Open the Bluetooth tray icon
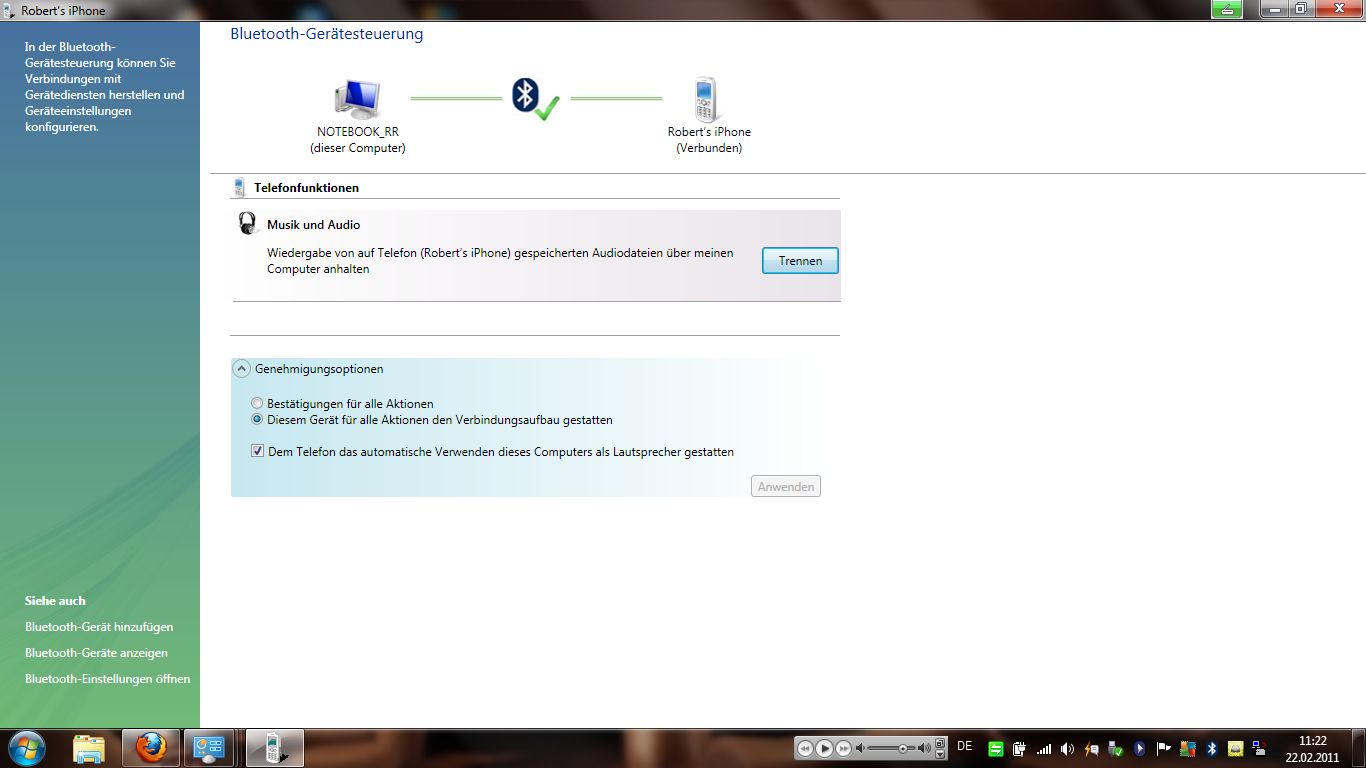1366x768 pixels. 1211,749
